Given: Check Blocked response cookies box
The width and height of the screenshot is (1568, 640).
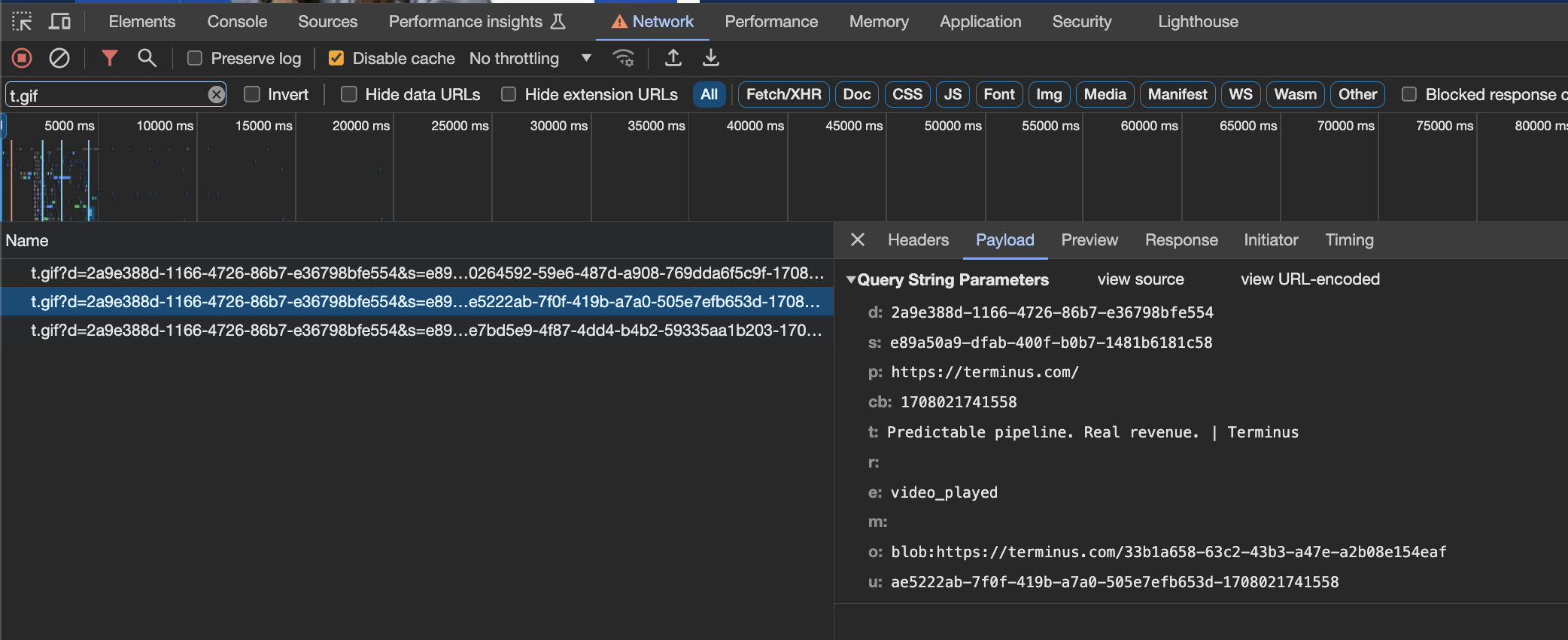Looking at the screenshot, I should click(x=1409, y=94).
